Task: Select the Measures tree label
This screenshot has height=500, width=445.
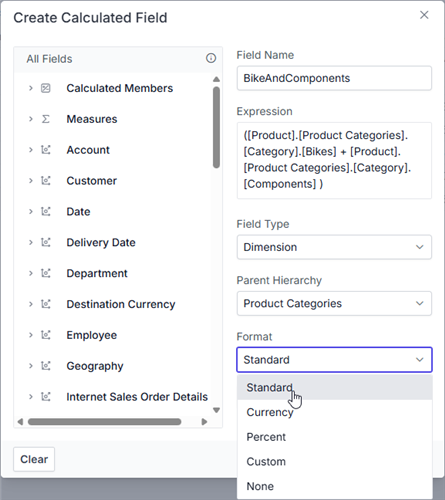Action: click(92, 119)
